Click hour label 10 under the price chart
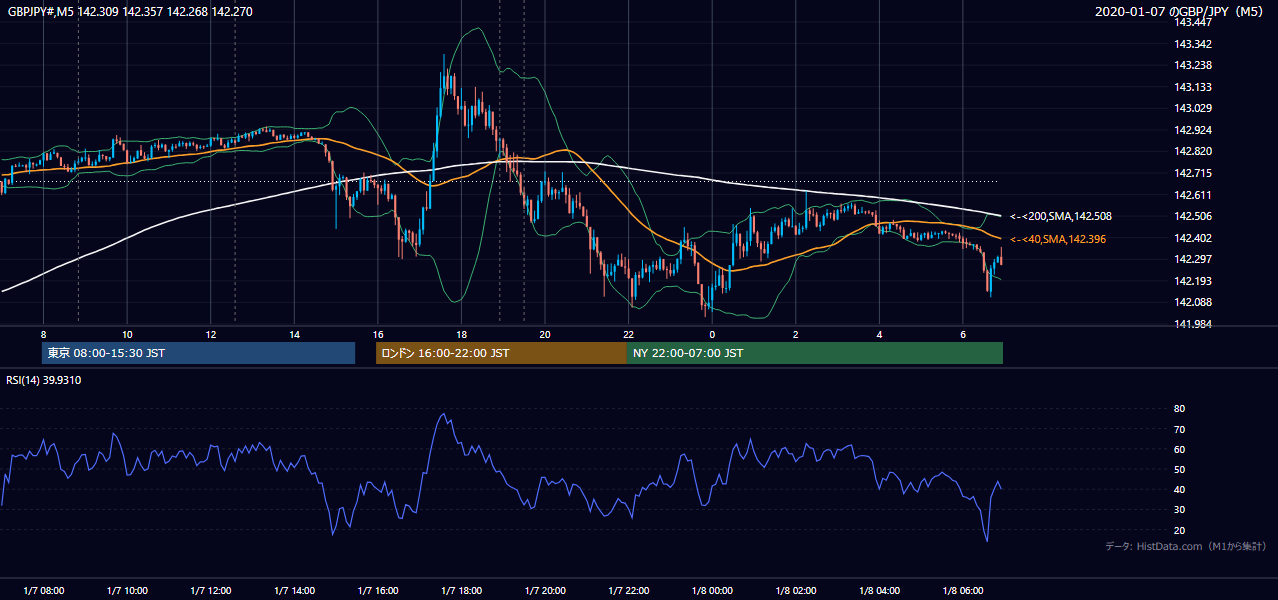The height and width of the screenshot is (600, 1278). [127, 334]
